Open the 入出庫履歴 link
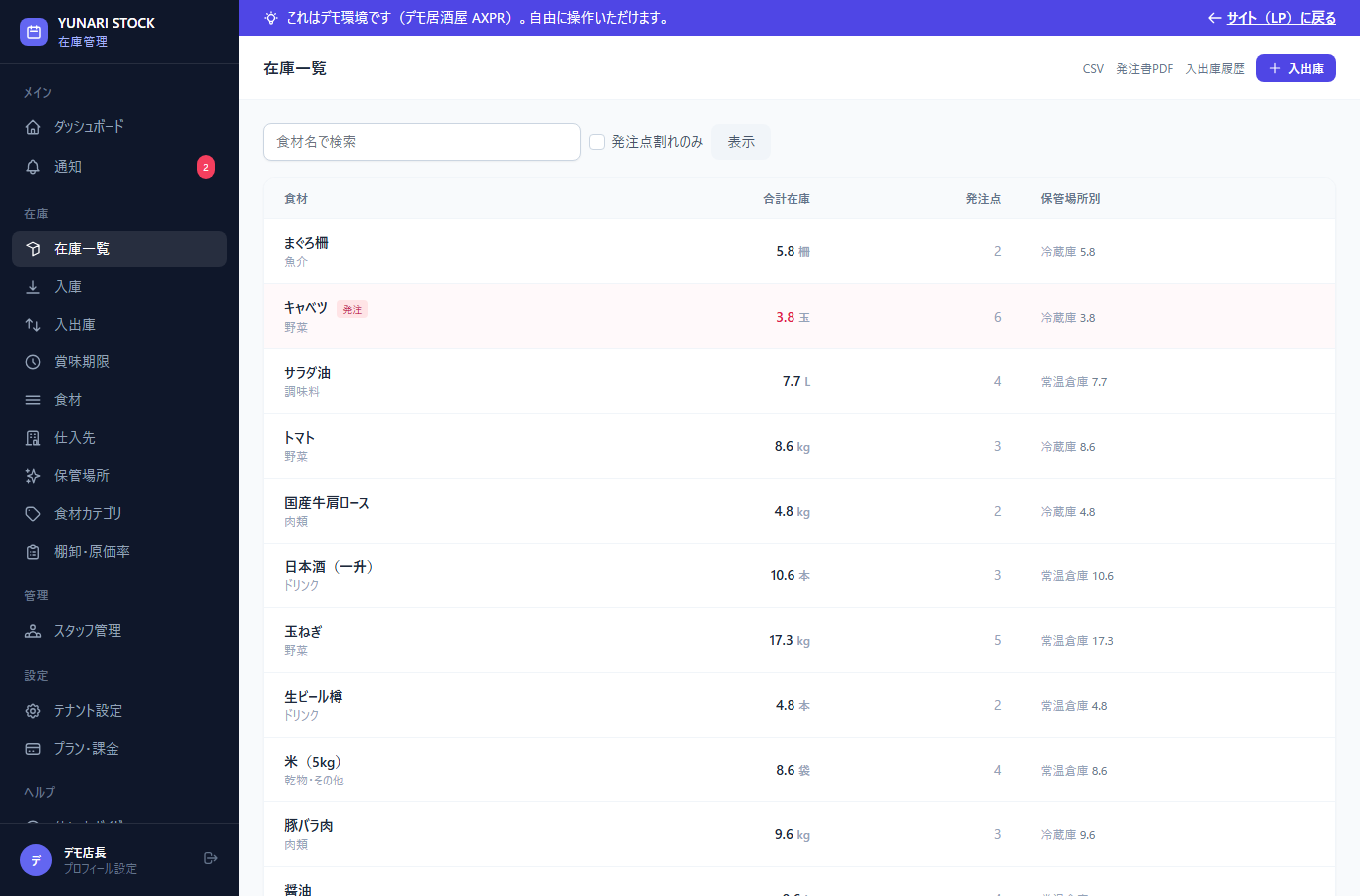The width and height of the screenshot is (1360, 896). click(1215, 69)
